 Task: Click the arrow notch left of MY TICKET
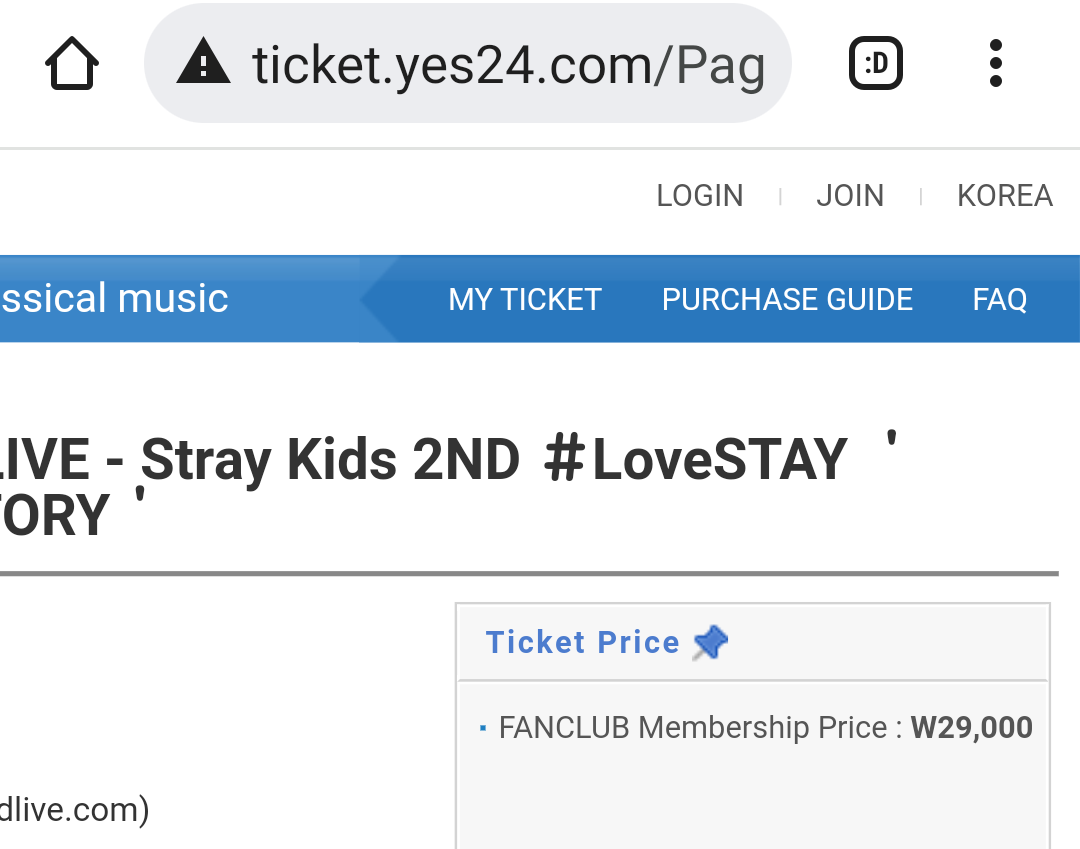point(378,299)
